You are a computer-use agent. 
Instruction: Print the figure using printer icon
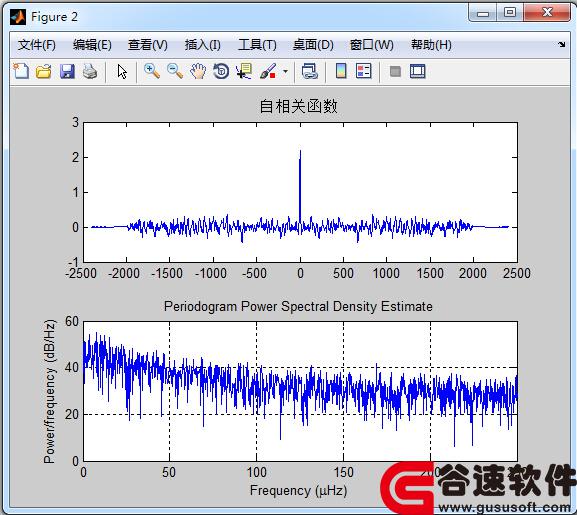tap(90, 71)
